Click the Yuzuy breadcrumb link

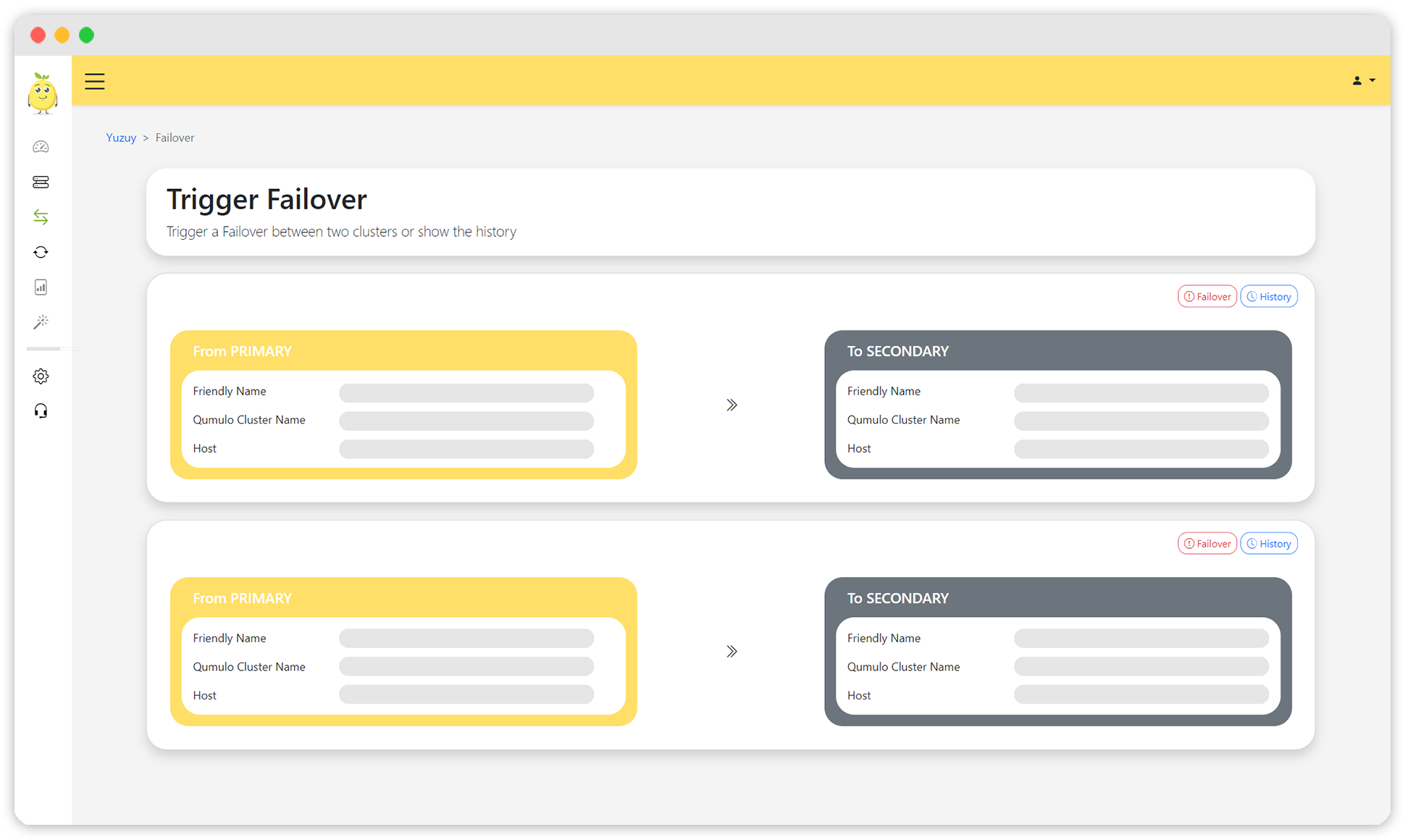[x=121, y=138]
